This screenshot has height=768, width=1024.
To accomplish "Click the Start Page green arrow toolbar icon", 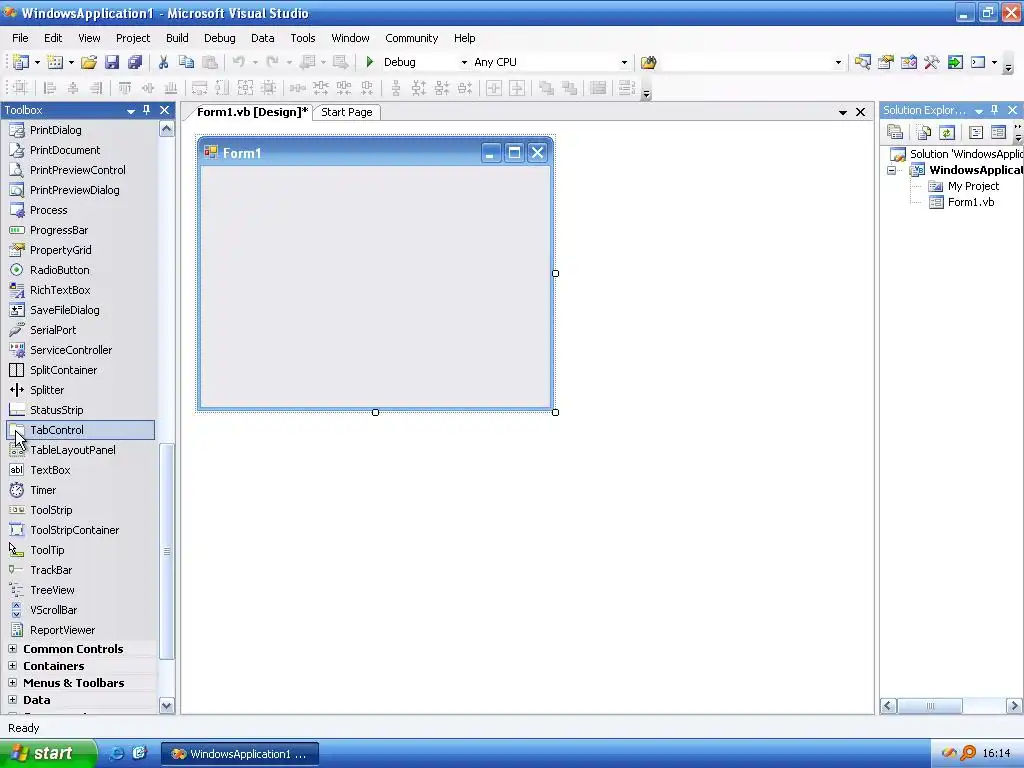I will pyautogui.click(x=955, y=62).
